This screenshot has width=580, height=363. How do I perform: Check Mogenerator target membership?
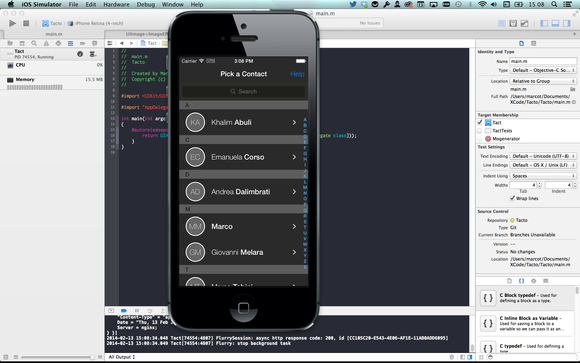[x=480, y=139]
